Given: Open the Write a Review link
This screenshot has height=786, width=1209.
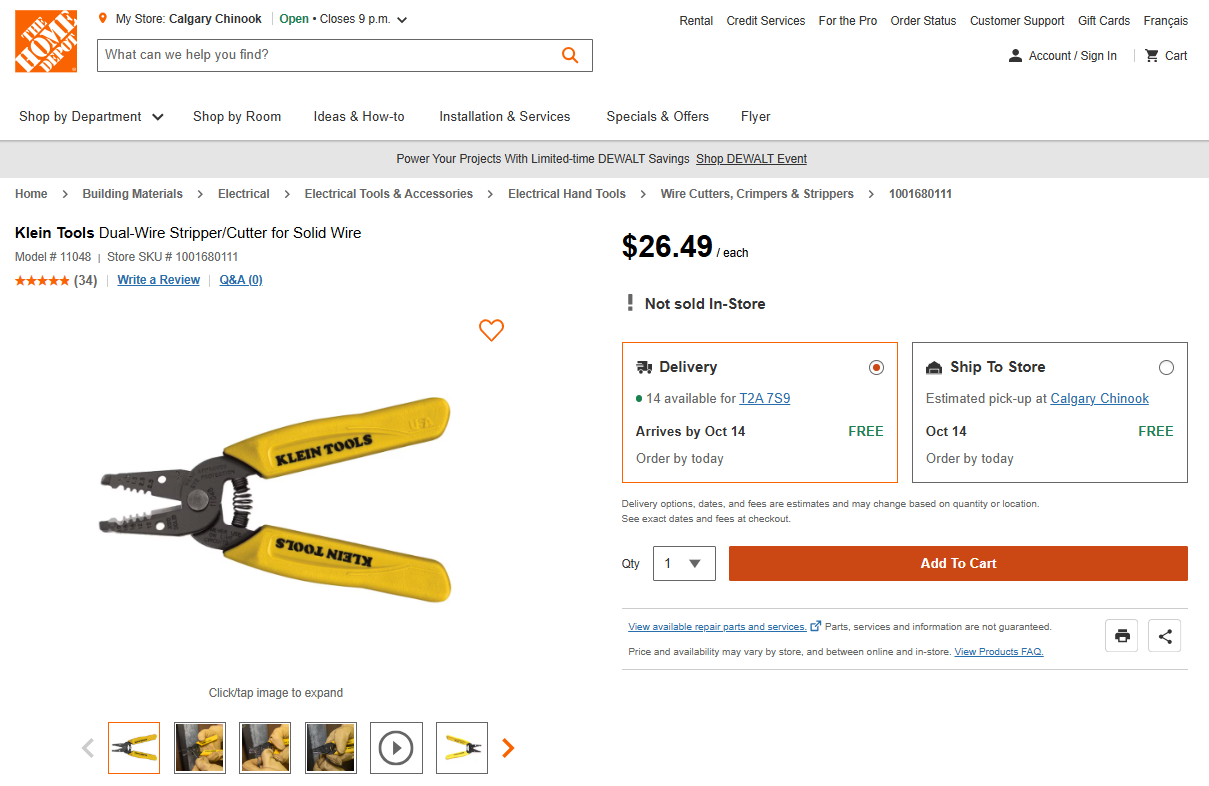Looking at the screenshot, I should [x=158, y=280].
